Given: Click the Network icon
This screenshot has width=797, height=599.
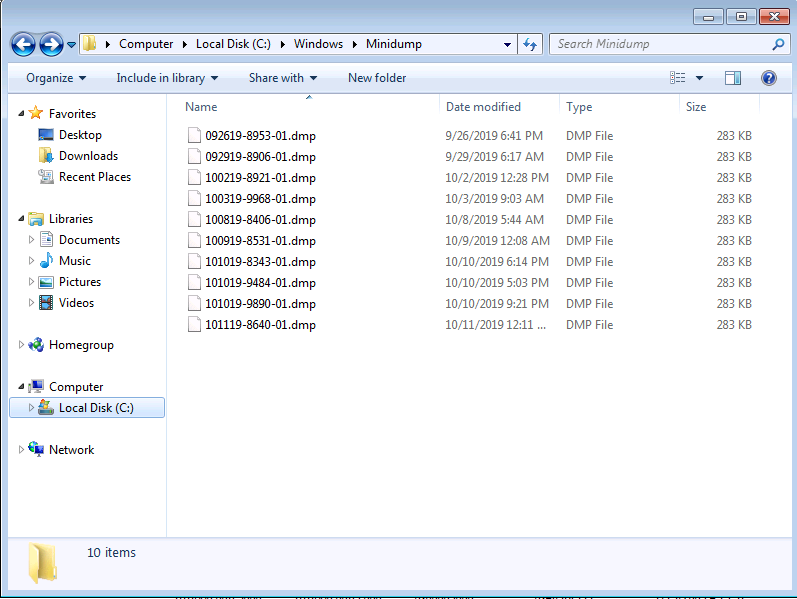Looking at the screenshot, I should [x=36, y=449].
